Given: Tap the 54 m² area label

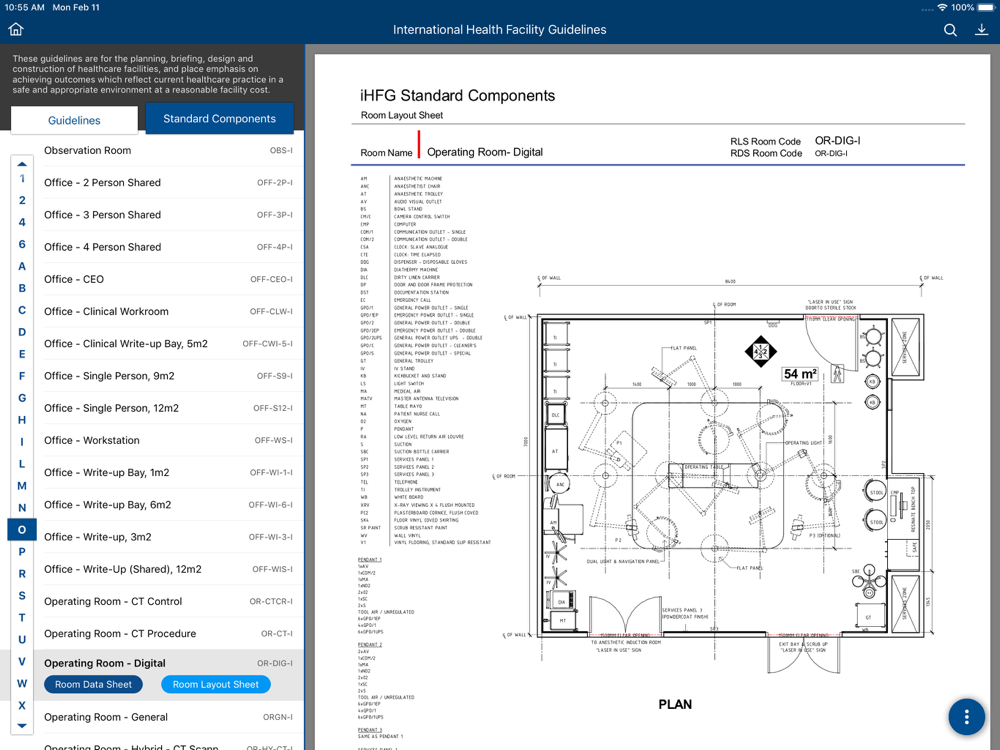Looking at the screenshot, I should [800, 374].
